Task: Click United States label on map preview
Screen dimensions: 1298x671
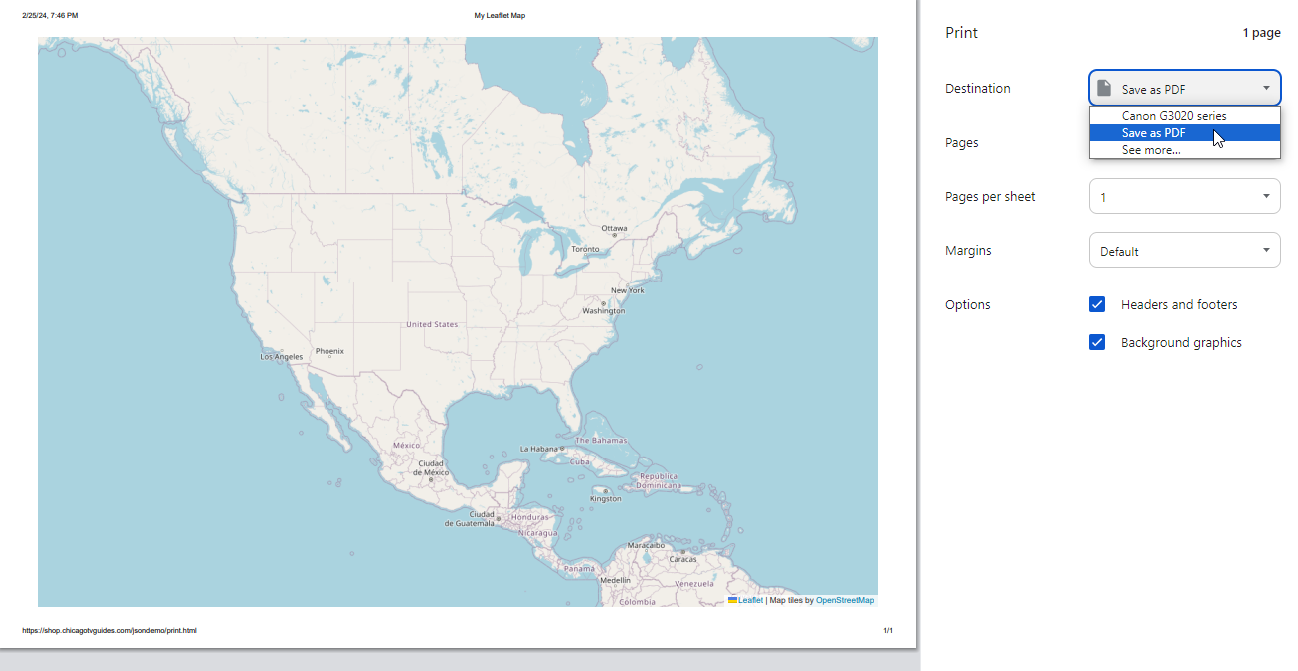Action: (x=430, y=324)
